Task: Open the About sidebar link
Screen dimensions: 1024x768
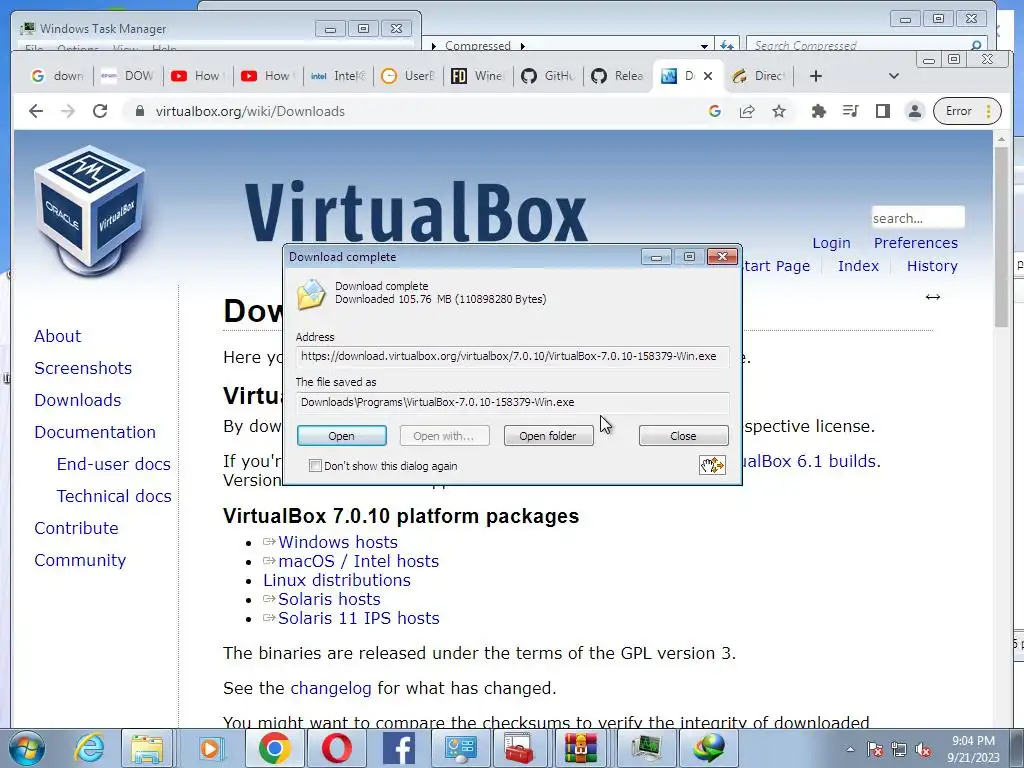Action: (57, 336)
